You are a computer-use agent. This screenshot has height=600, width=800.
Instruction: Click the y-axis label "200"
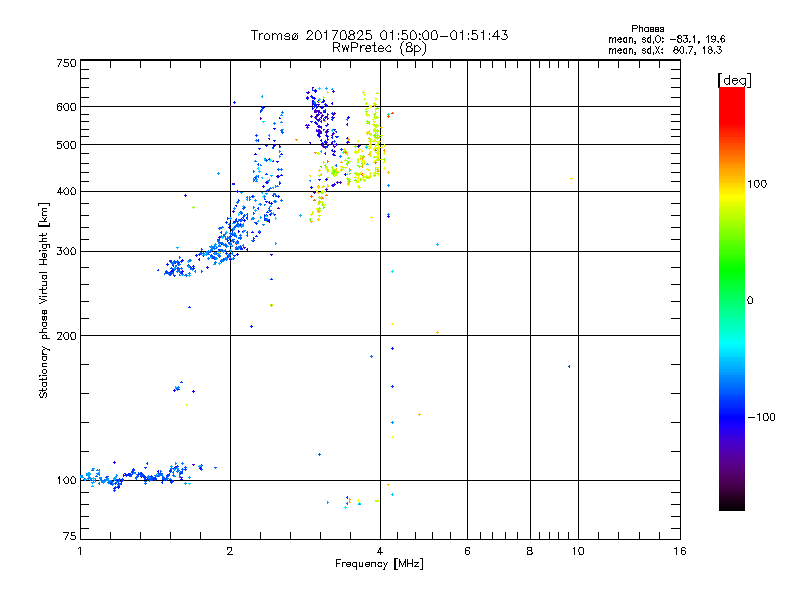tap(66, 336)
